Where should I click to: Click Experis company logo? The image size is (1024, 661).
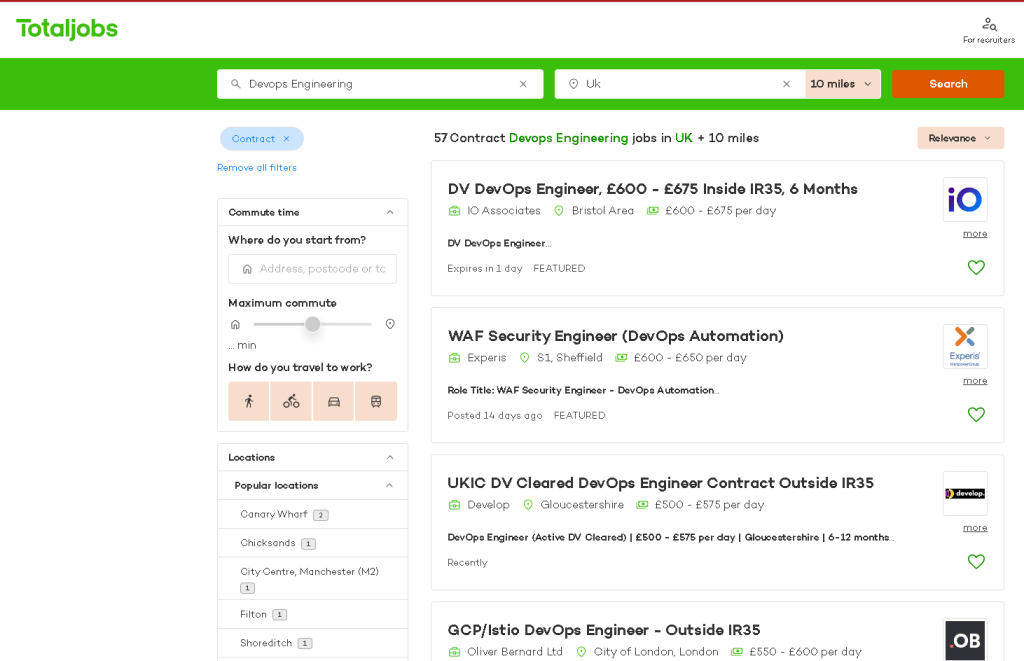click(x=965, y=346)
